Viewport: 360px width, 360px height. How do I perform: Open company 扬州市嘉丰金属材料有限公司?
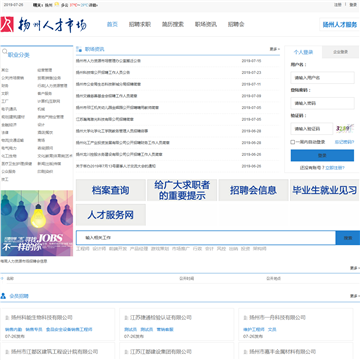coord(282,352)
